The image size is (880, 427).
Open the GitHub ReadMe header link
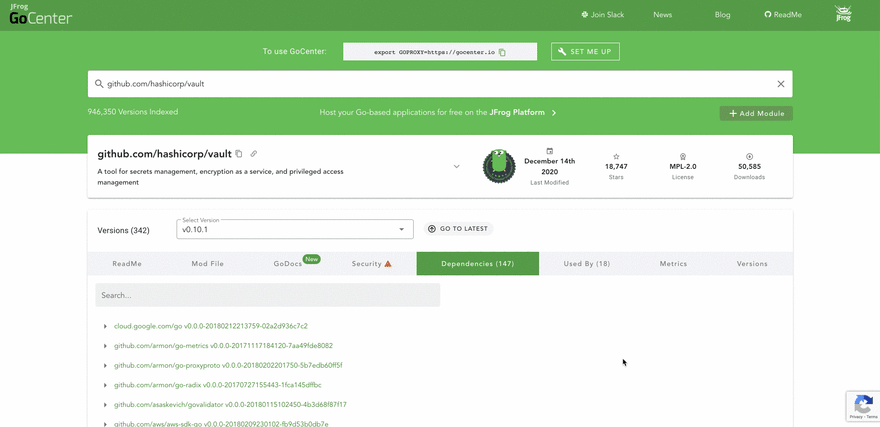(783, 15)
